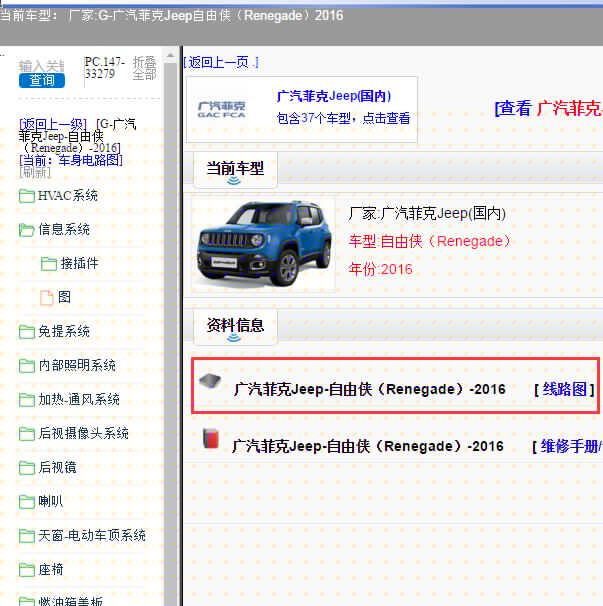Viewport: 603px width, 606px height.
Task: Expand 加热-通风系统 in the tree
Action: tap(79, 400)
